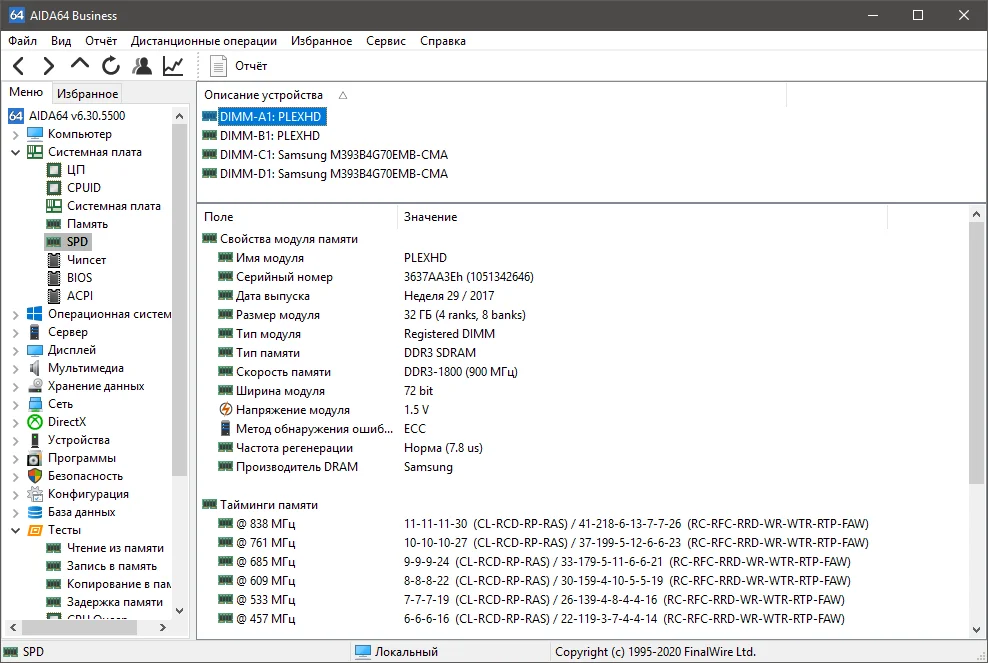
Task: Click the Напряжение модуля lightning icon
Action: point(226,410)
